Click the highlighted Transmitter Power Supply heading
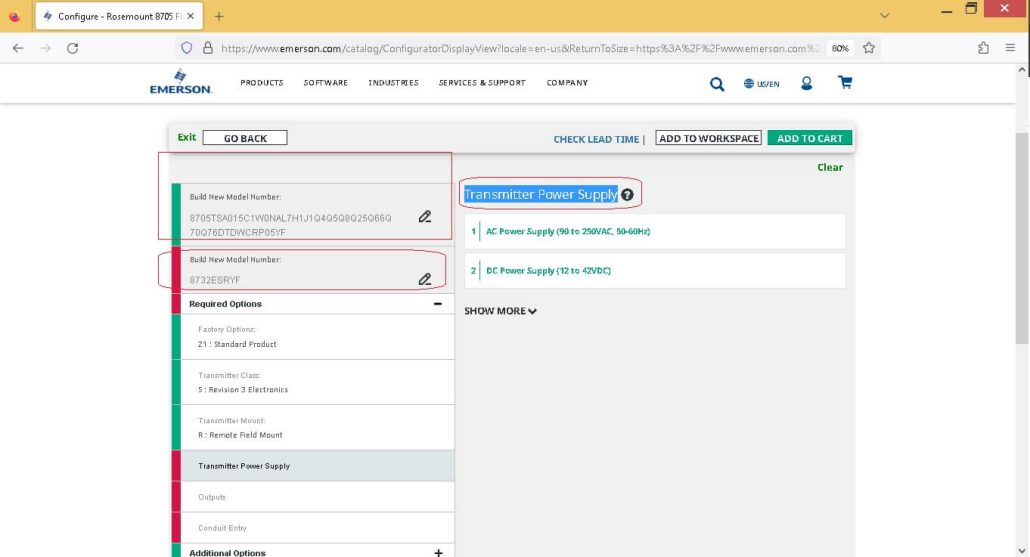1030x557 pixels. coord(541,194)
